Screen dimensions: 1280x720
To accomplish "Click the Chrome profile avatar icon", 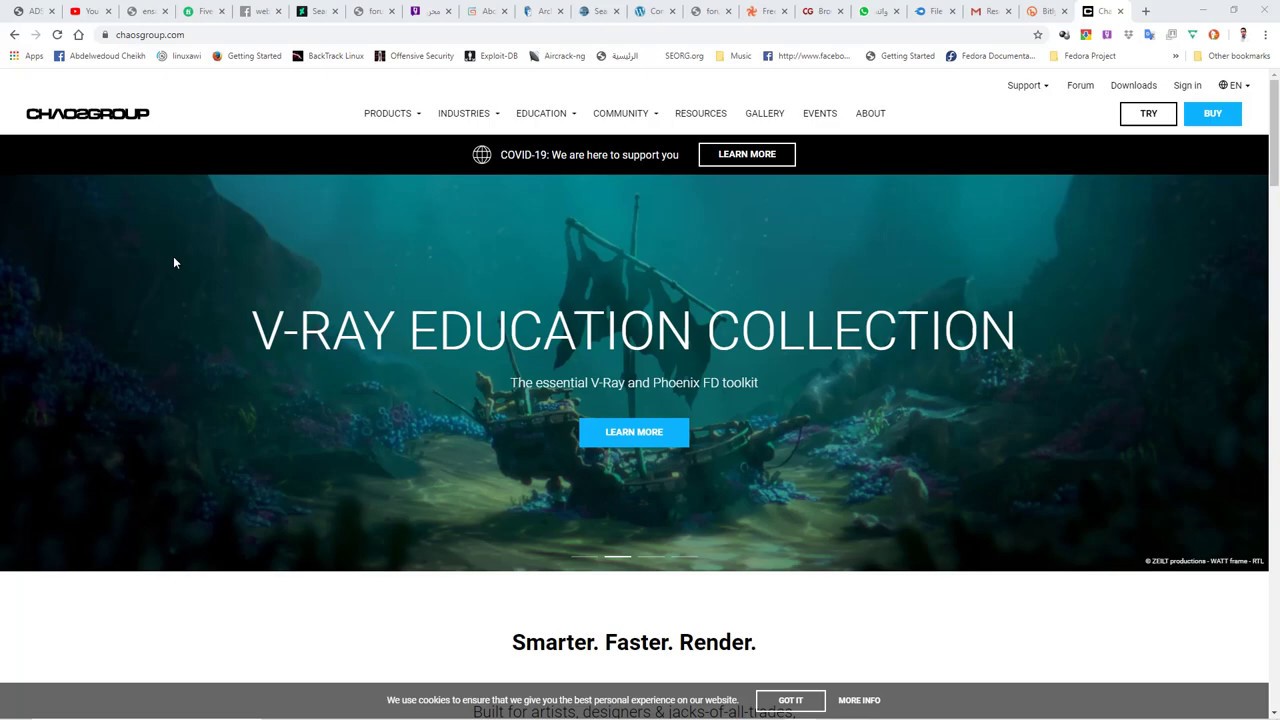I will point(1243,35).
